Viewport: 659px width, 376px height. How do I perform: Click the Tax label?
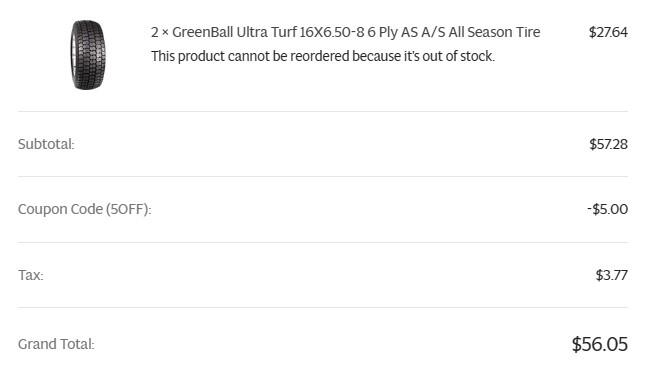(x=30, y=275)
